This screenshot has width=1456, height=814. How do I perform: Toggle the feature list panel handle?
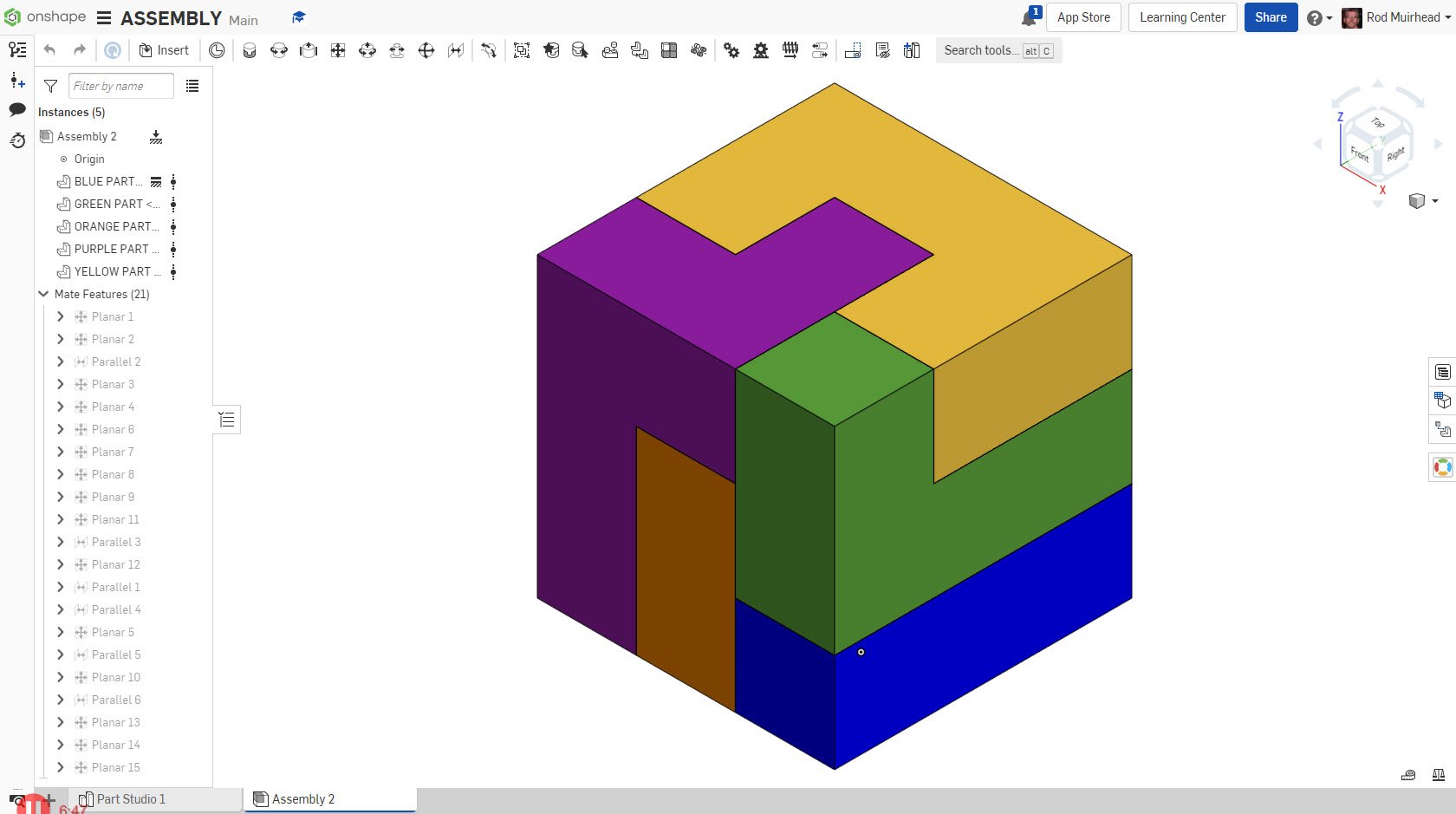point(227,420)
